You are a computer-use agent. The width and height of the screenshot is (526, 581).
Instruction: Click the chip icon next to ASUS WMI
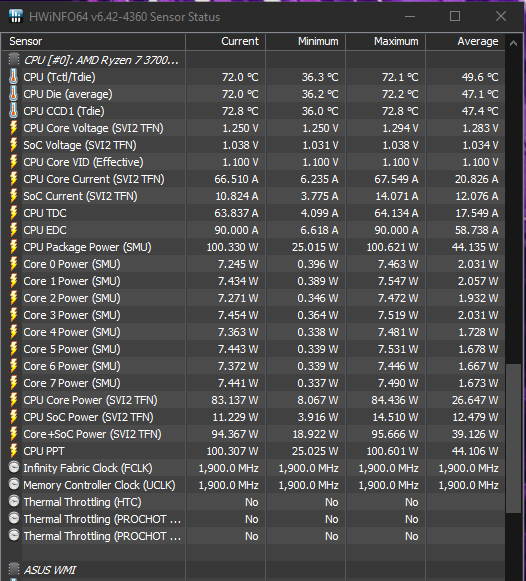click(x=14, y=569)
